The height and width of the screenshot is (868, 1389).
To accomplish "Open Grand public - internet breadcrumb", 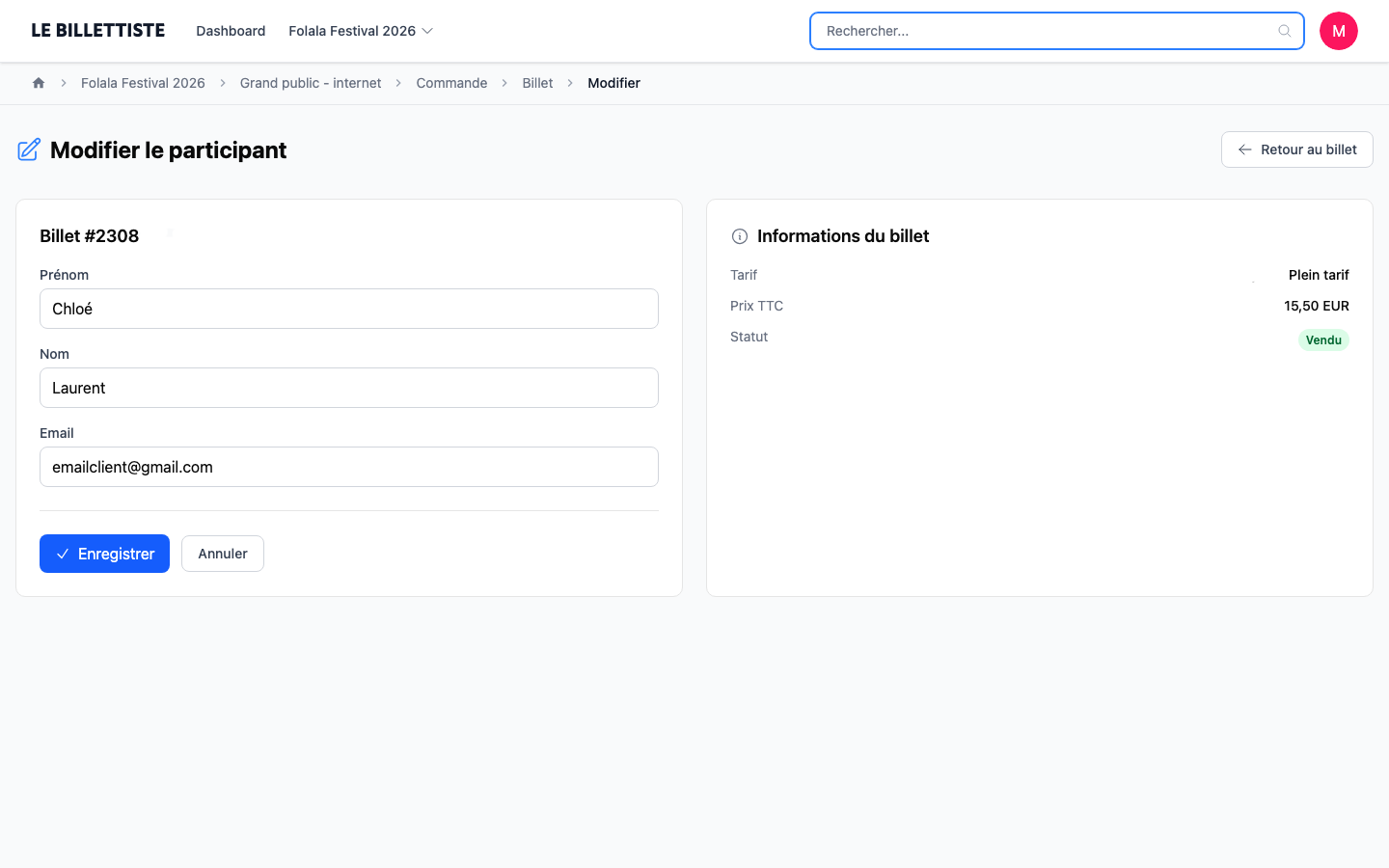I will [x=311, y=83].
